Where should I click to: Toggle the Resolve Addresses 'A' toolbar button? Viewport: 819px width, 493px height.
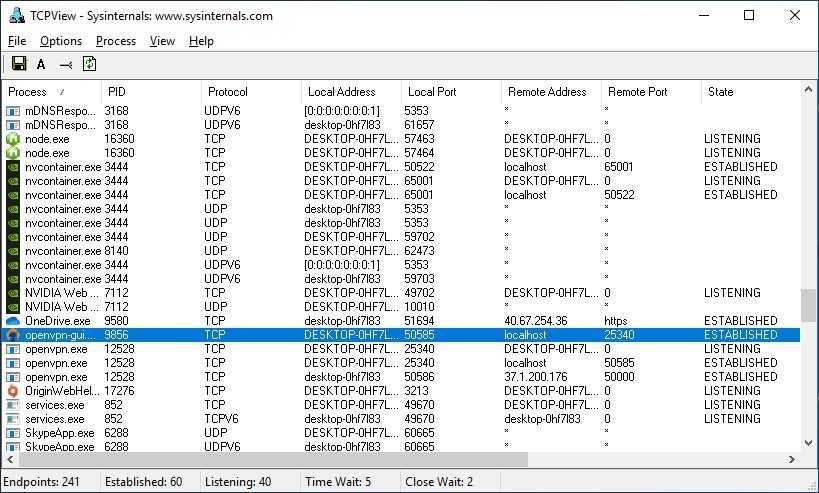coord(41,65)
